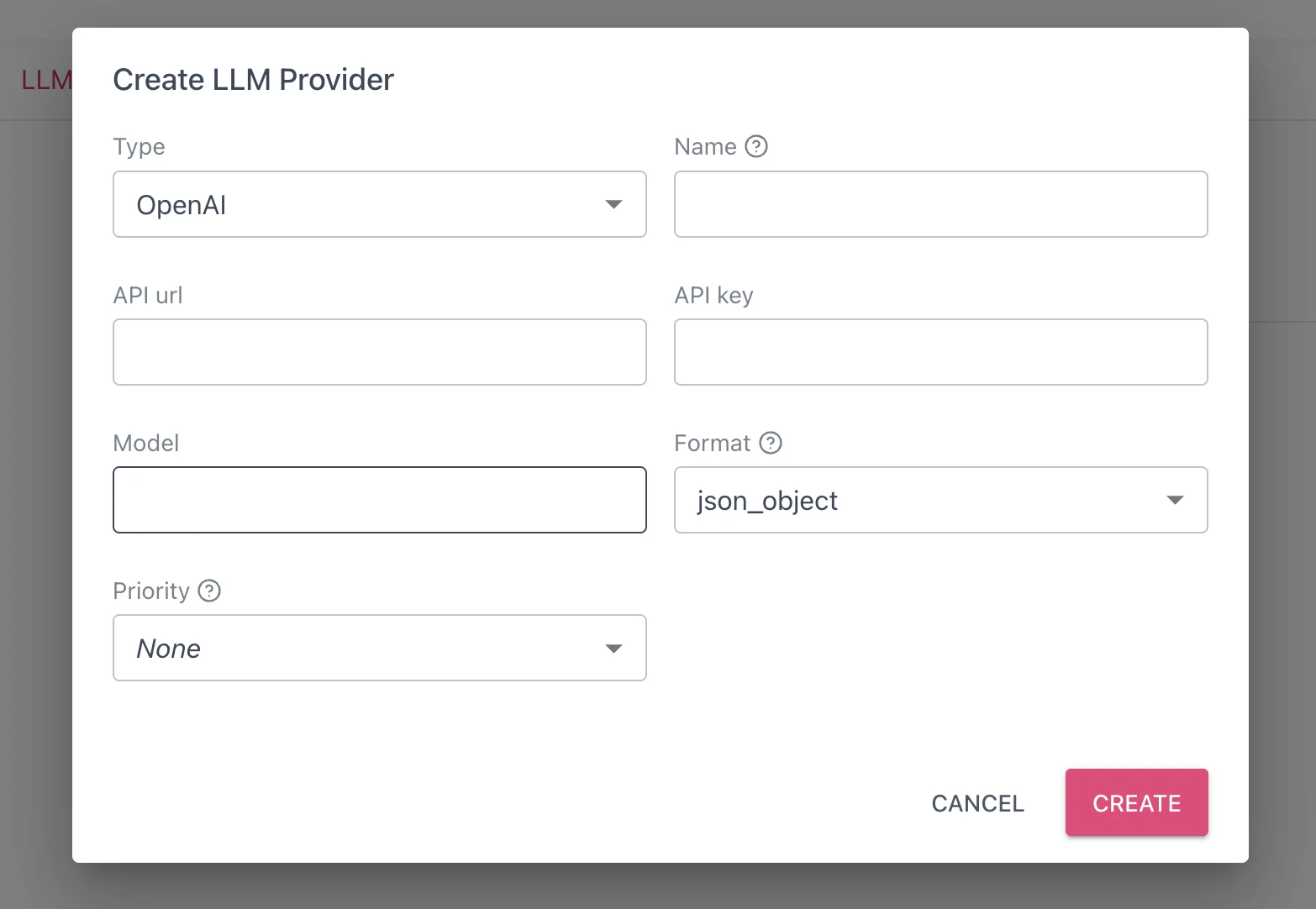1316x909 pixels.
Task: Click the Priority label text
Action: (151, 591)
